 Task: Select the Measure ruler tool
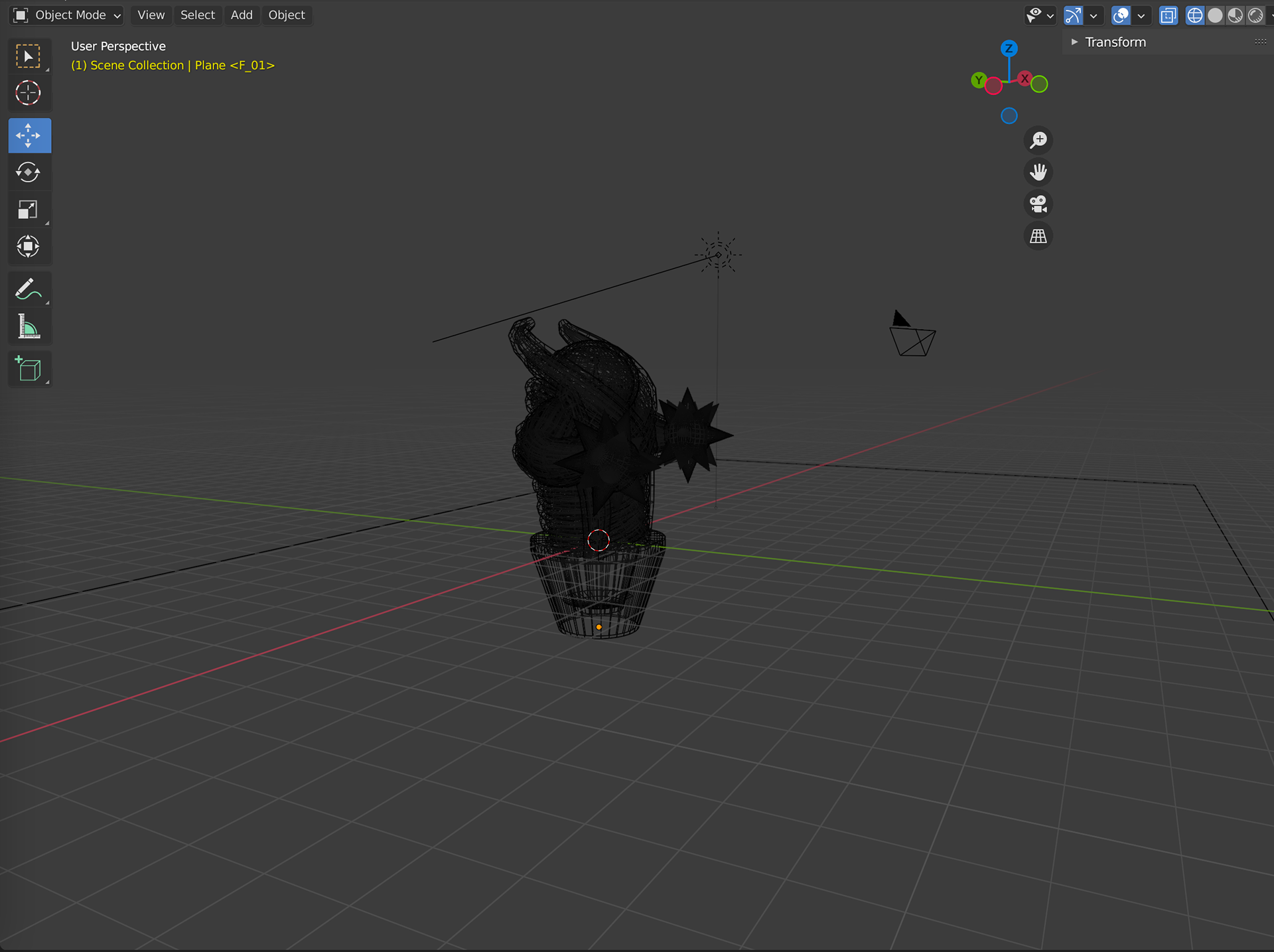[29, 327]
